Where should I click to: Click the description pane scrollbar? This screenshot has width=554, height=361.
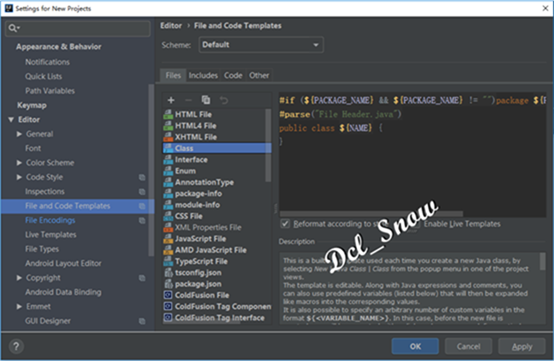[542, 262]
